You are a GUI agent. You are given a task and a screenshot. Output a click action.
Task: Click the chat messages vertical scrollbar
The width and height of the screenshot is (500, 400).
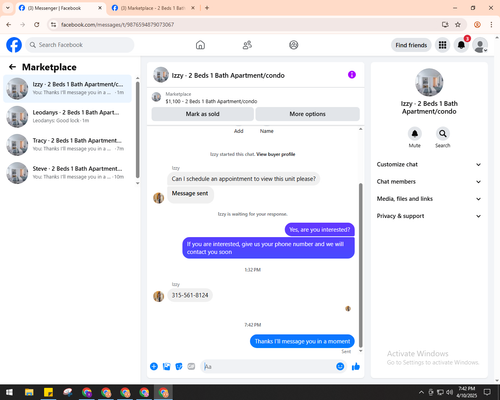(360, 265)
